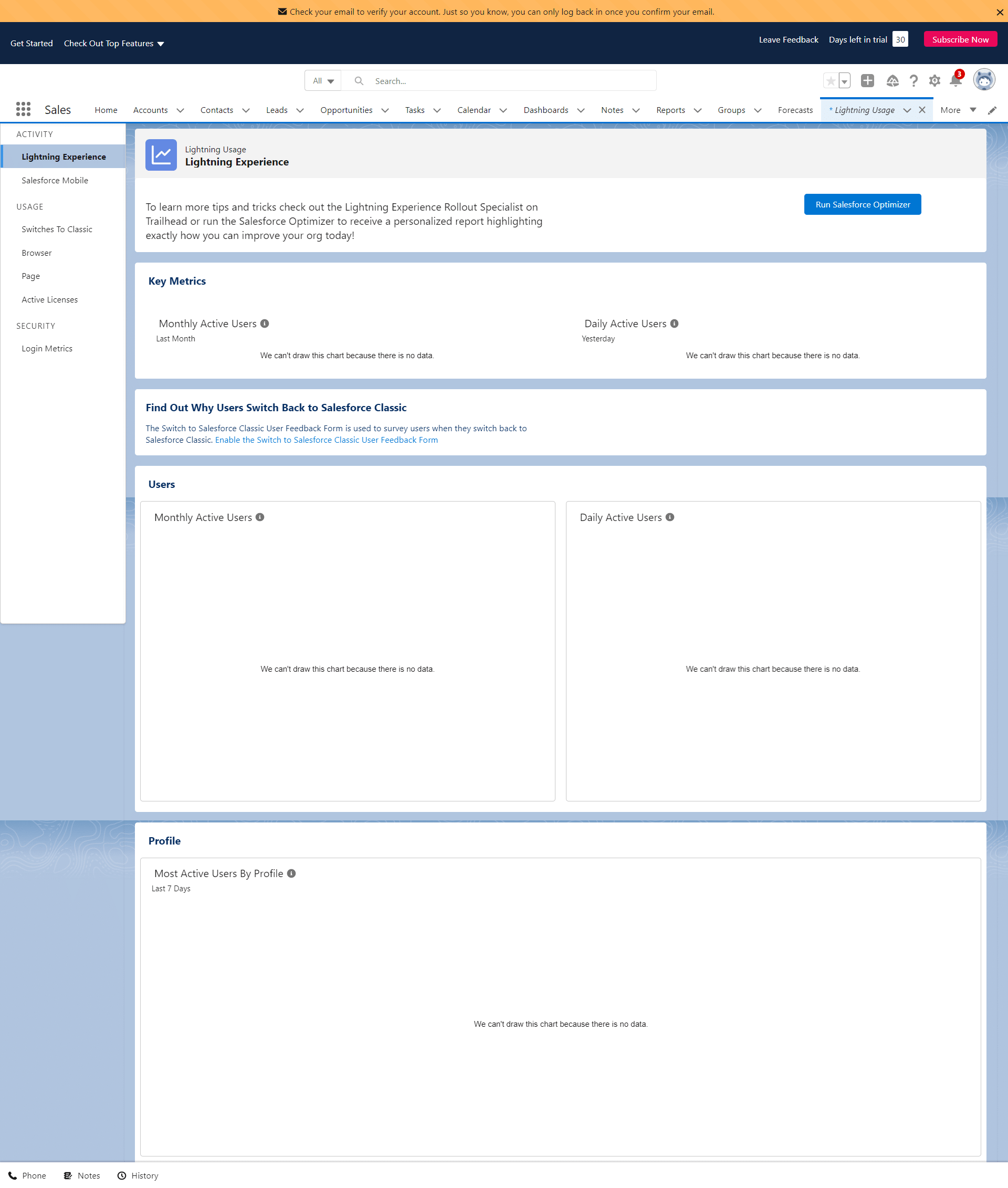Open the Trailhead guidance icon
This screenshot has height=1188, width=1008.
point(892,81)
